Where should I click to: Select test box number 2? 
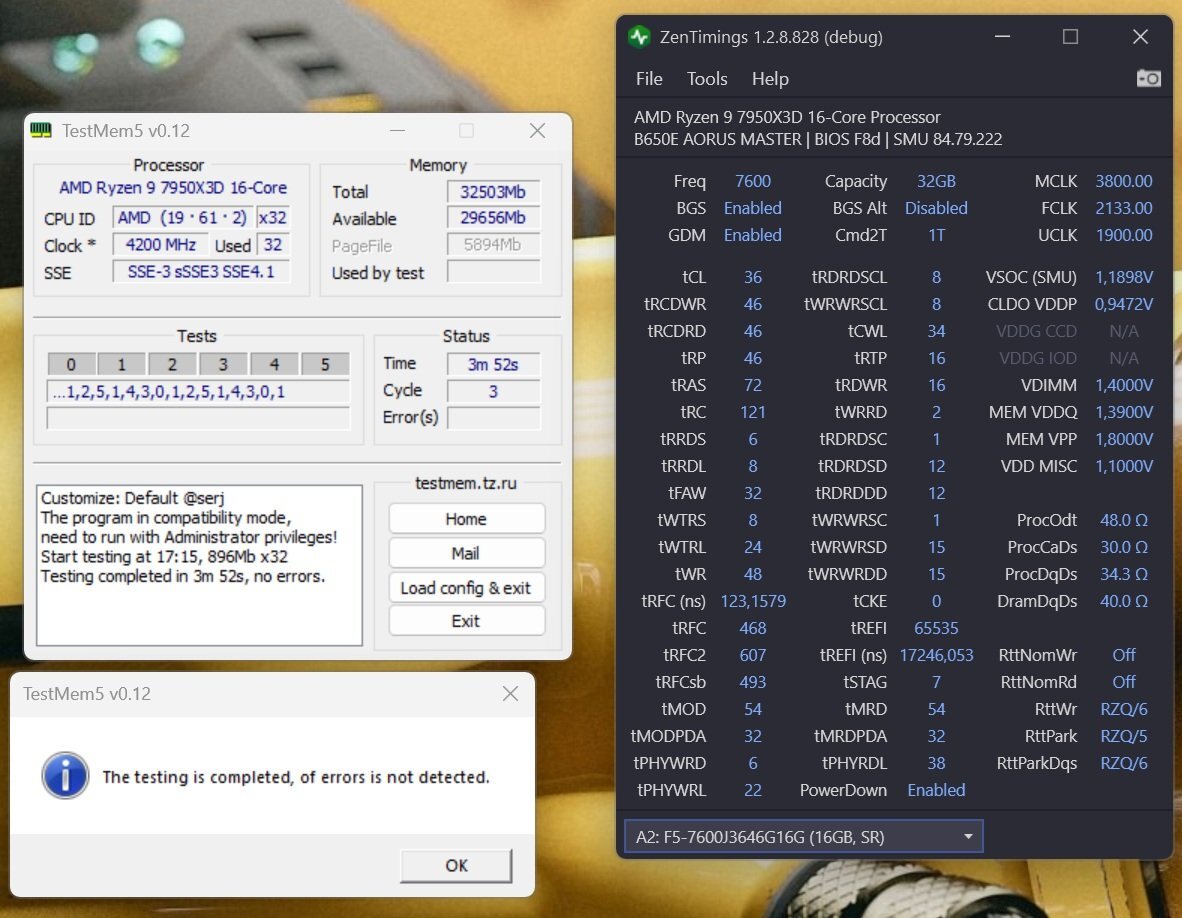173,364
